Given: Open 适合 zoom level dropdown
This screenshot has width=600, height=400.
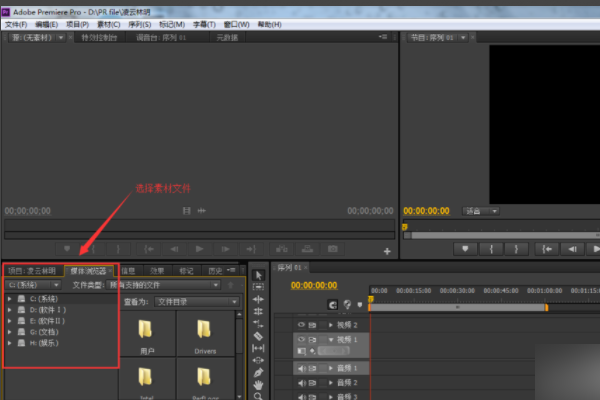Looking at the screenshot, I should pyautogui.click(x=481, y=211).
